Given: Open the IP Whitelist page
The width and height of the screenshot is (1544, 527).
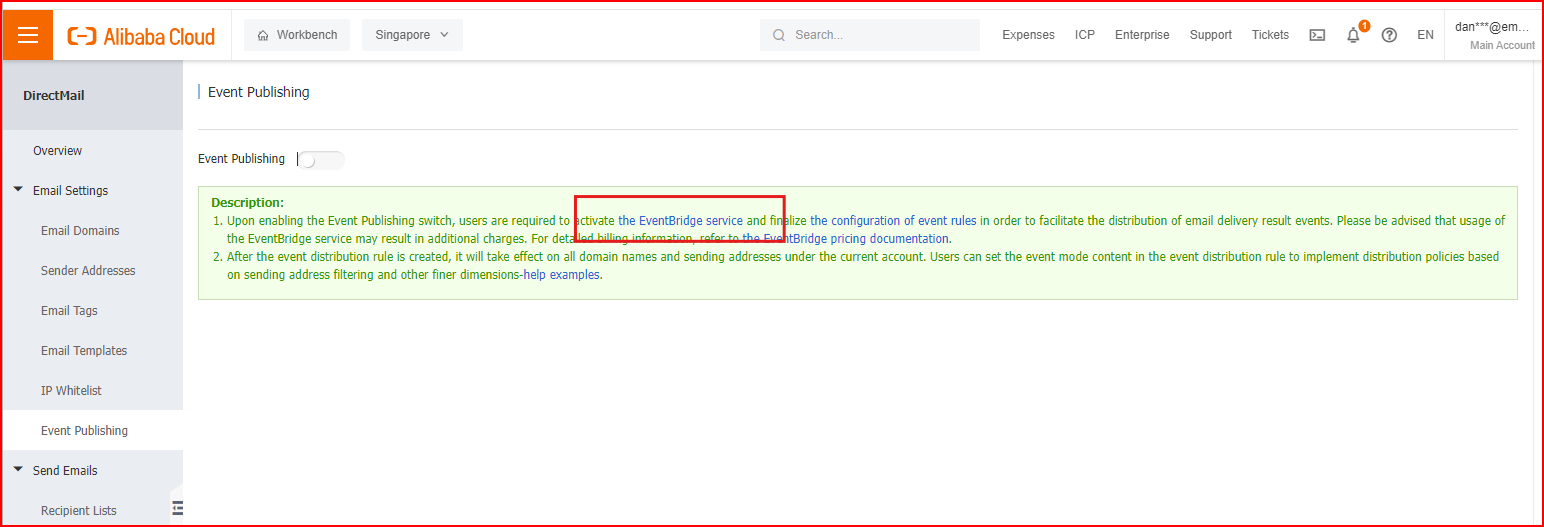Looking at the screenshot, I should 71,391.
